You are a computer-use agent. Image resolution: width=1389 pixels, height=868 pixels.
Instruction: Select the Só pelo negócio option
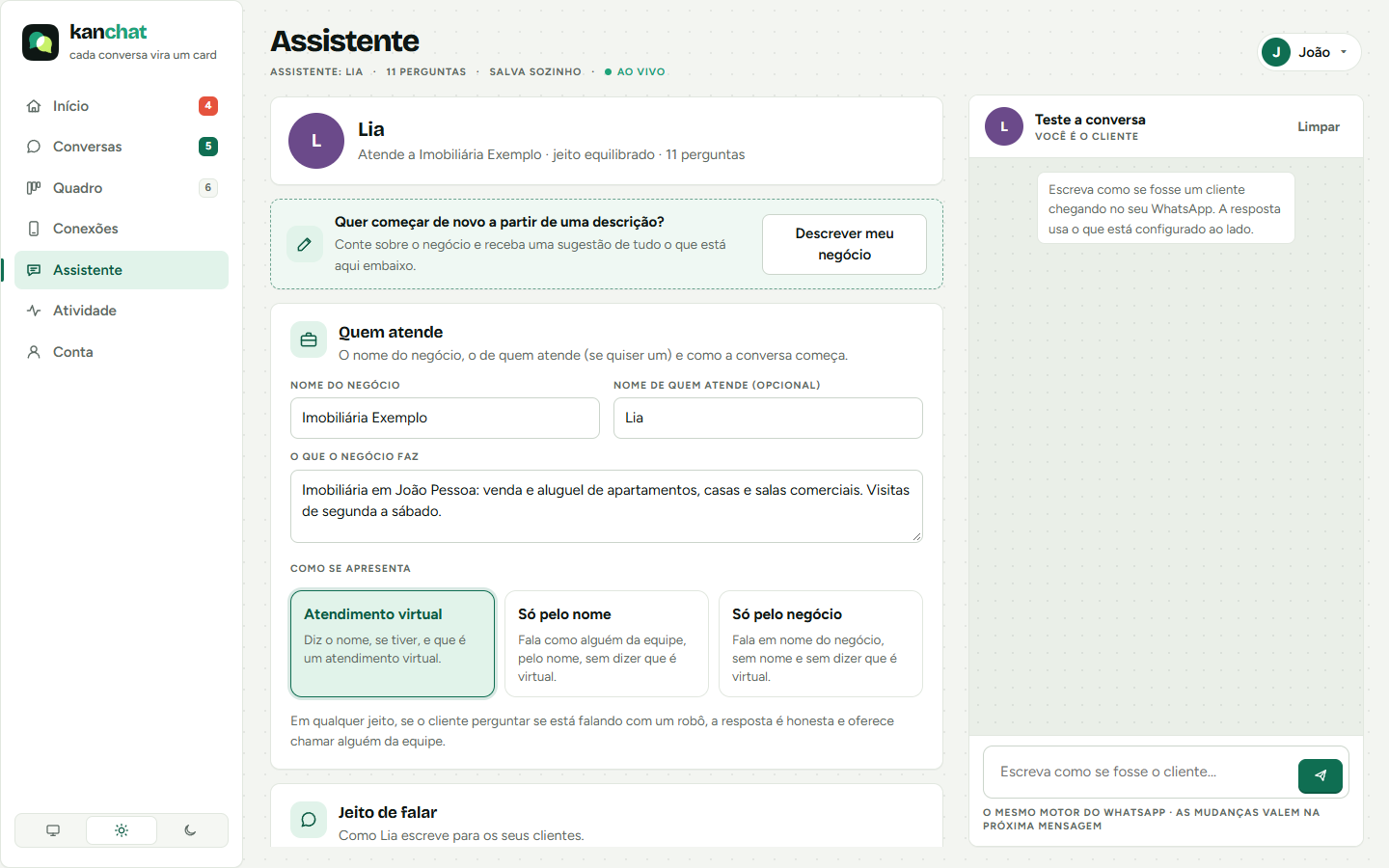click(821, 643)
